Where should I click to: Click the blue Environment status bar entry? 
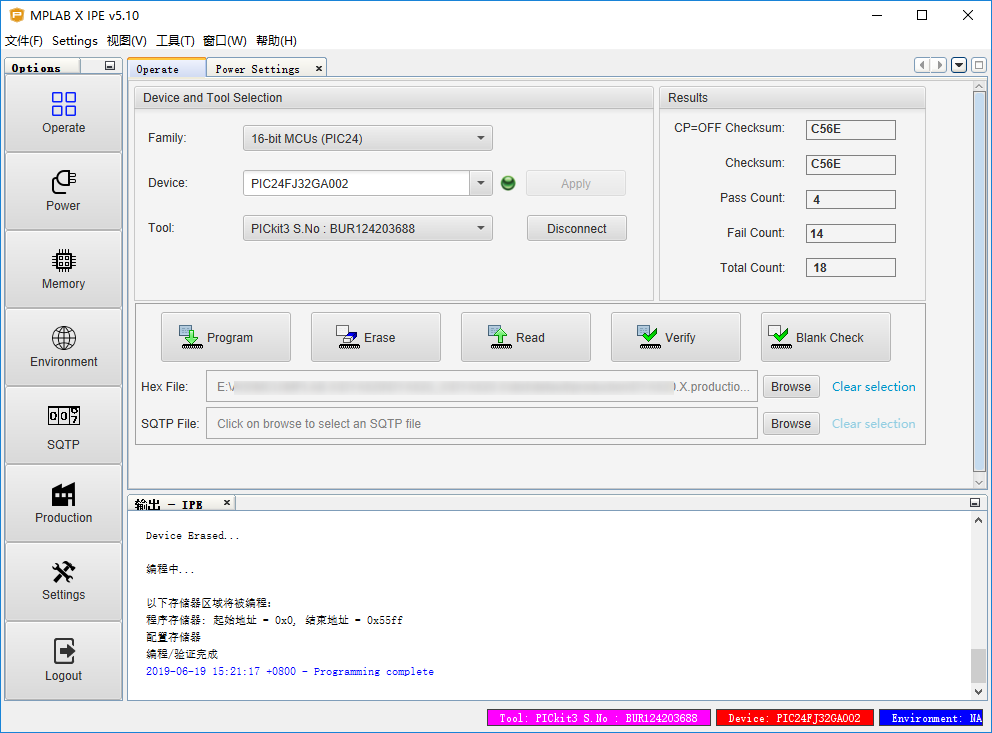932,718
